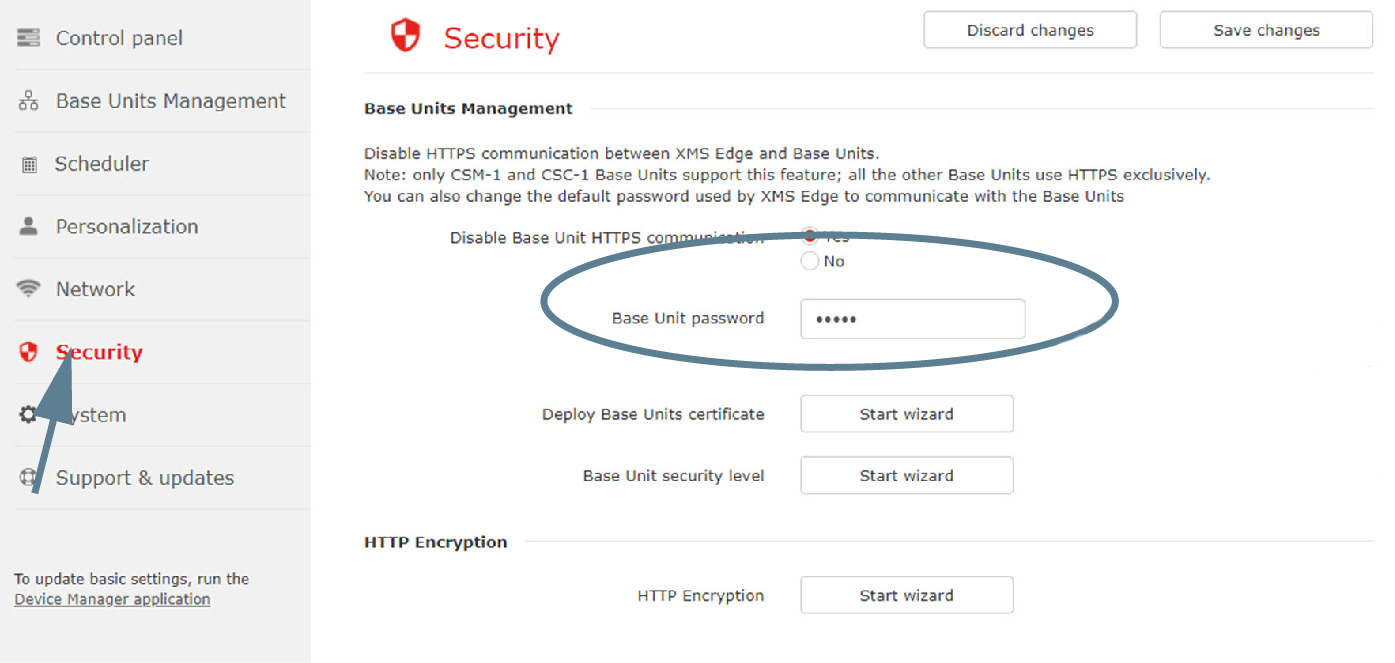
Task: Click the Support & updates lifebuoy icon
Action: pos(28,477)
